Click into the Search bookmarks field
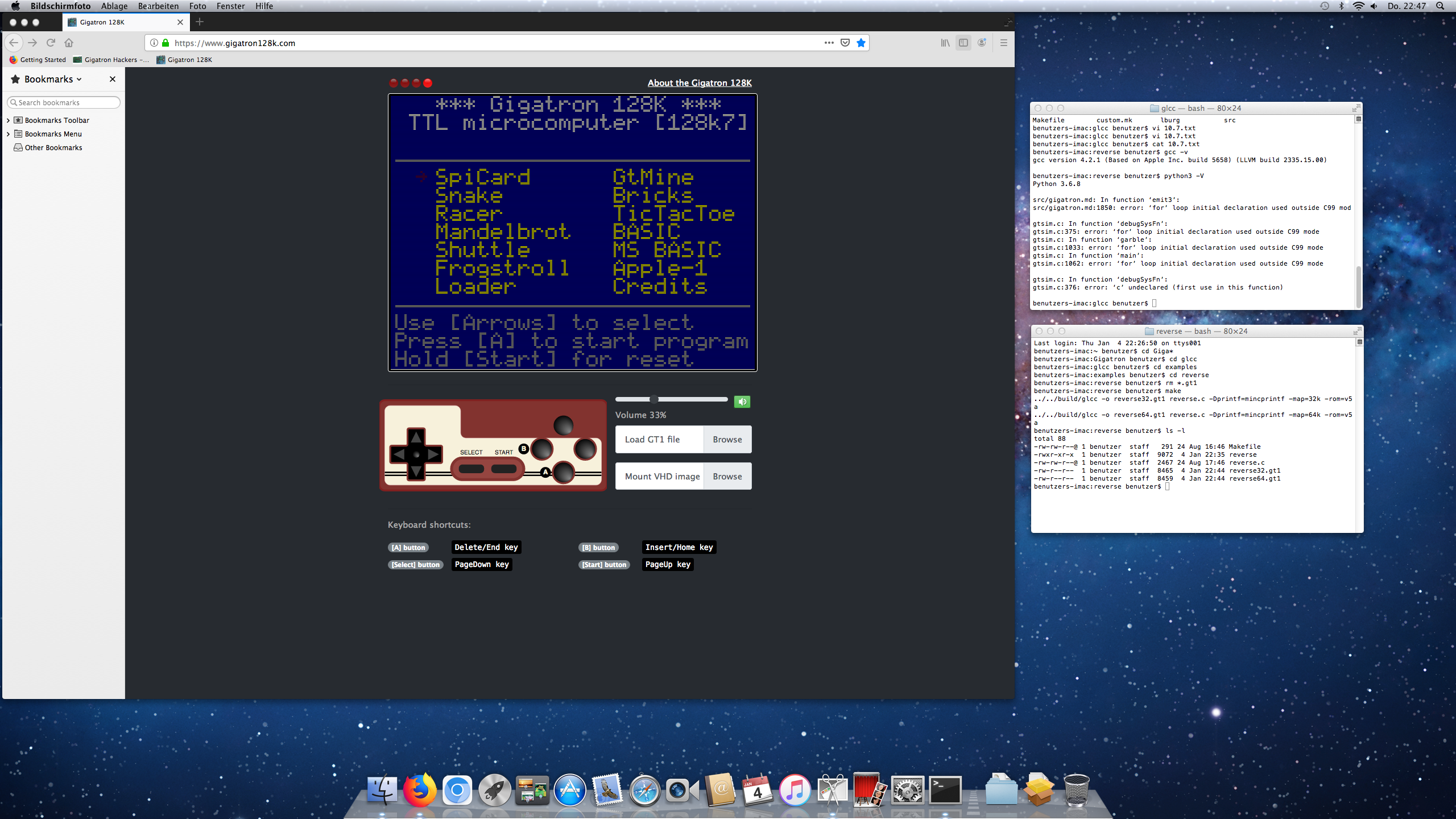The width and height of the screenshot is (1456, 819). pyautogui.click(x=63, y=102)
